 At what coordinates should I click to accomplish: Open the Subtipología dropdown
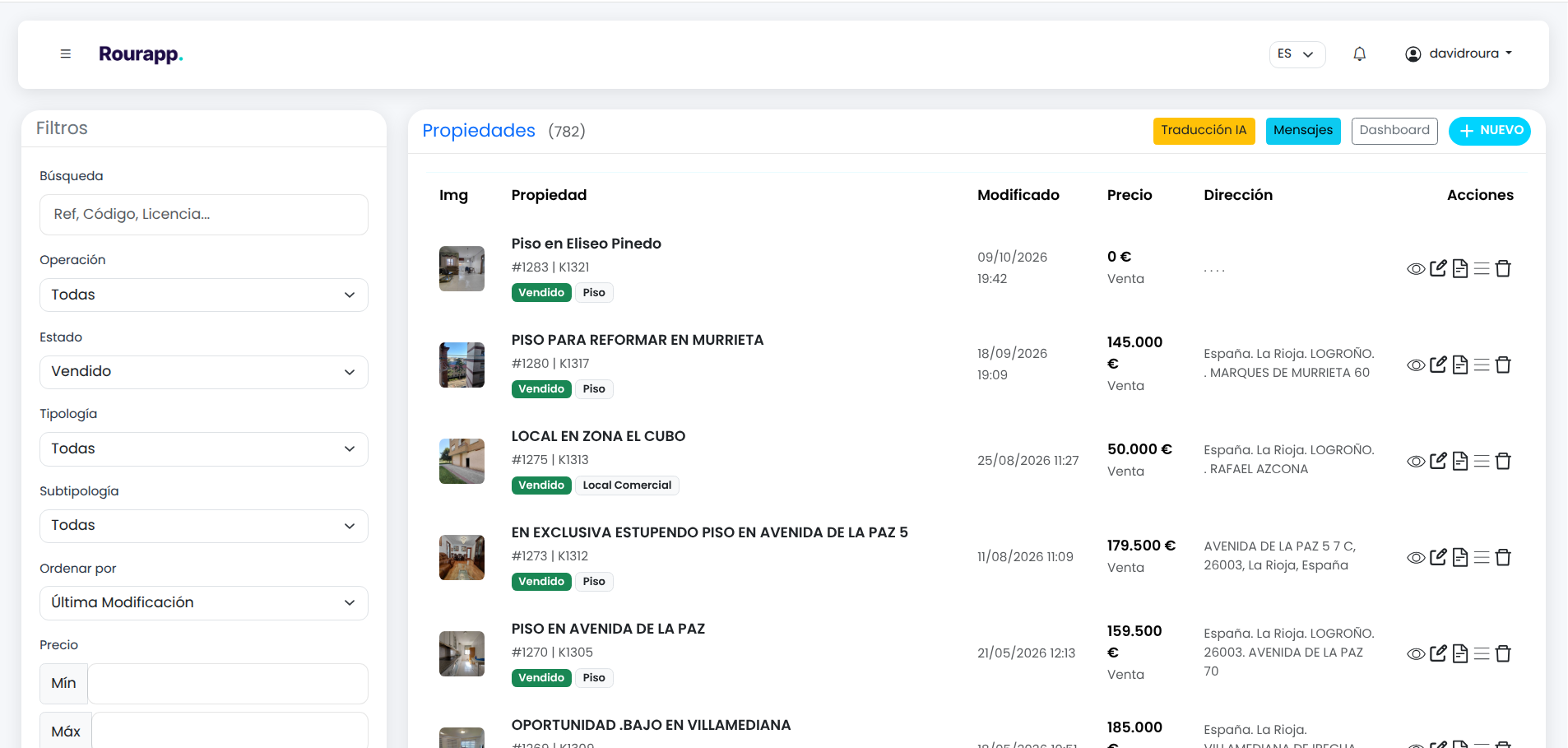tap(203, 526)
